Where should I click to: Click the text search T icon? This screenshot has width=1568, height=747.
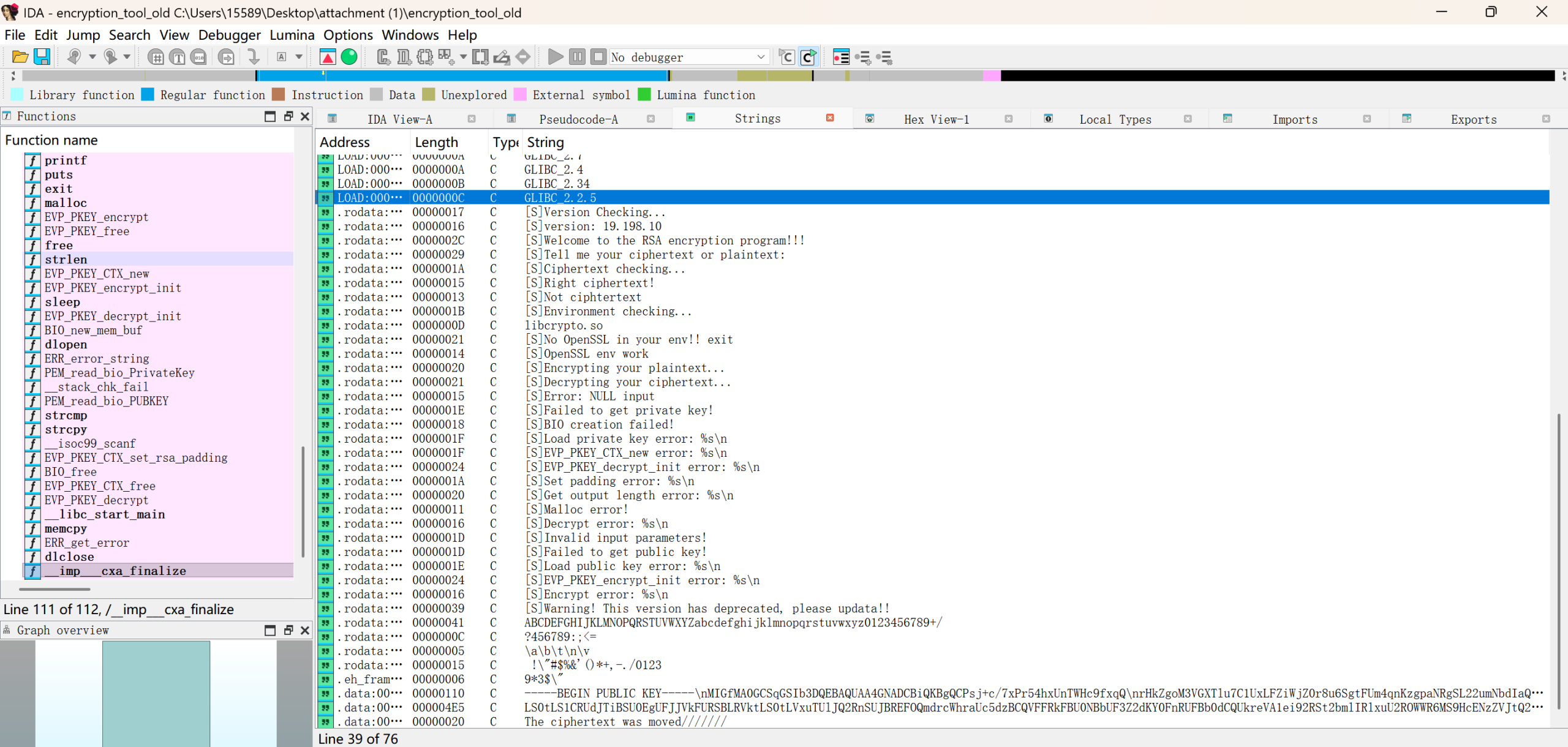178,57
